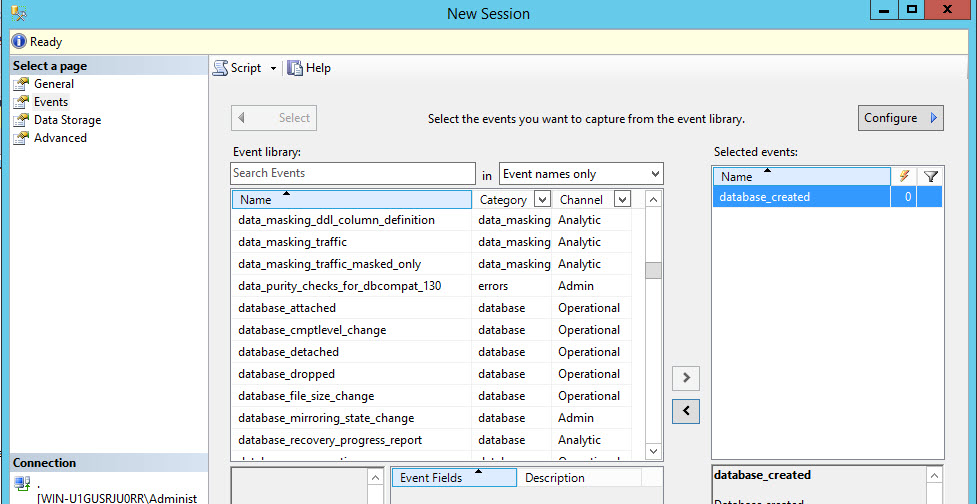
Task: Click the remove event left arrow button
Action: (686, 411)
